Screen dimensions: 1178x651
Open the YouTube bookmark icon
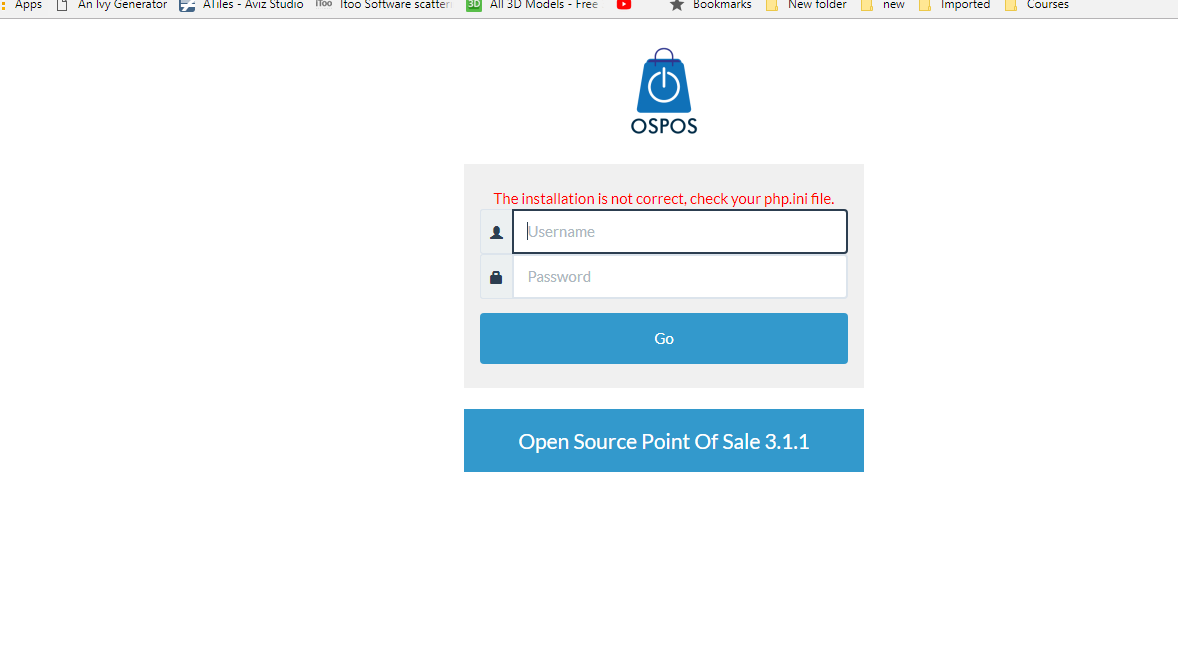[x=624, y=6]
